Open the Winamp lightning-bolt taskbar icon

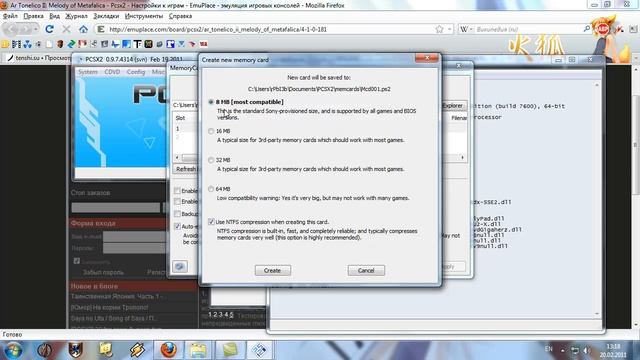(x=137, y=350)
